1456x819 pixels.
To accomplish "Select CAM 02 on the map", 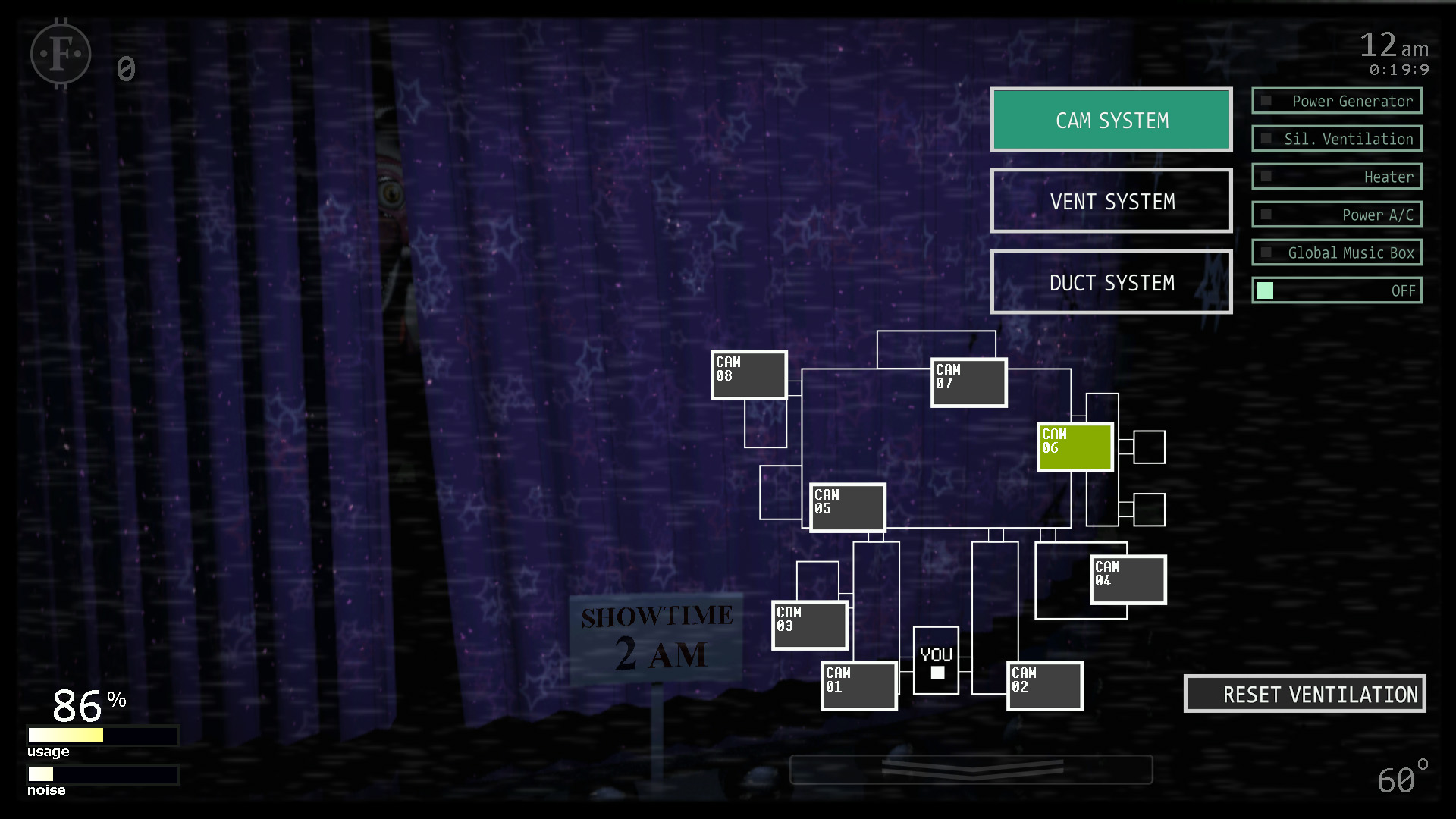I will tap(1044, 683).
